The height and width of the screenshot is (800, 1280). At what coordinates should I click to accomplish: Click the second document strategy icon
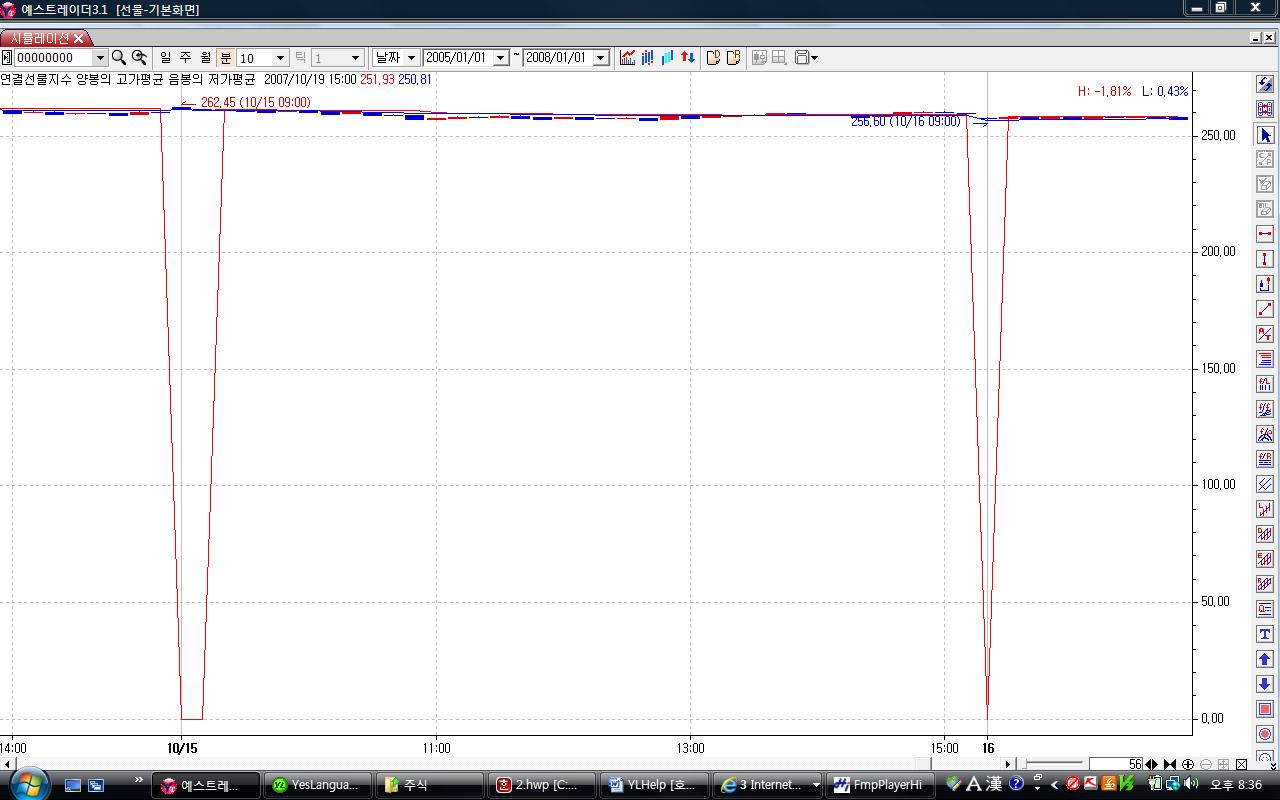point(733,58)
